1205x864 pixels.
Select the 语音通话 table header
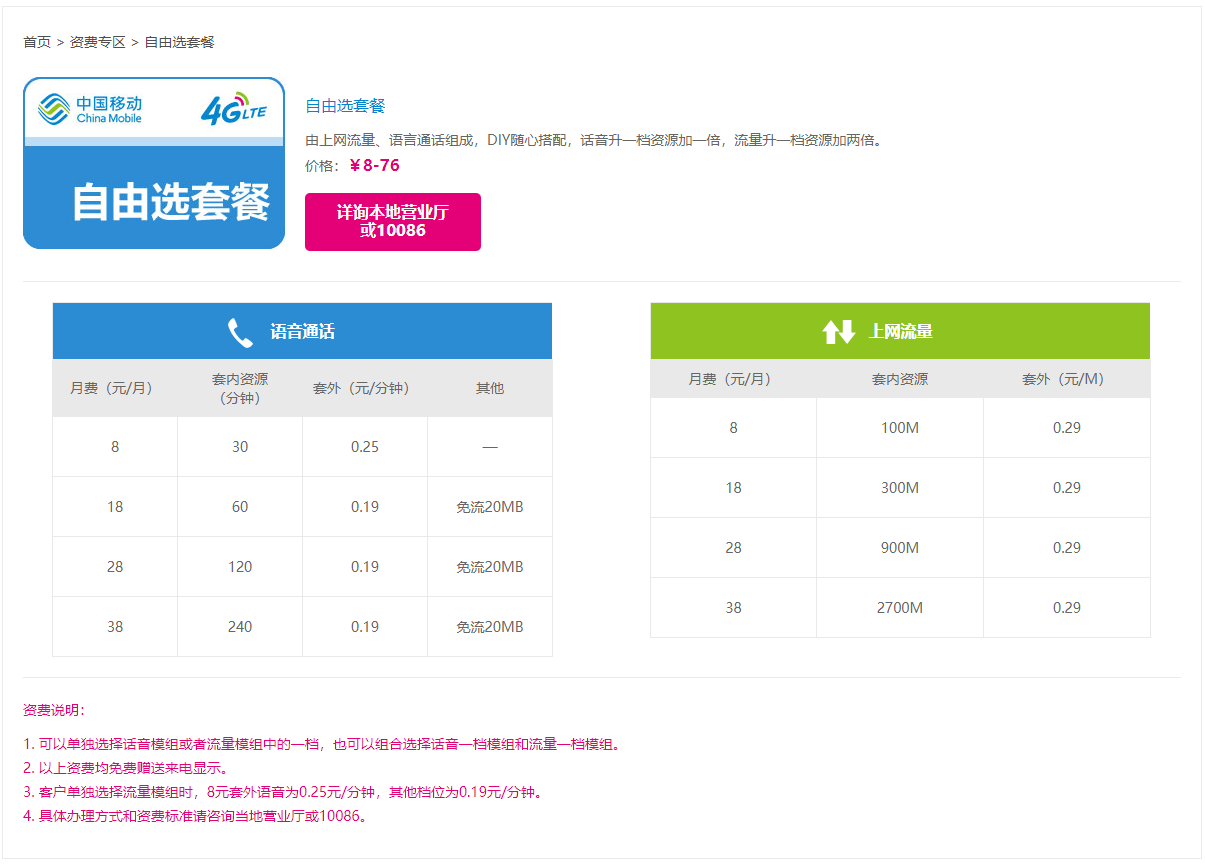click(302, 332)
